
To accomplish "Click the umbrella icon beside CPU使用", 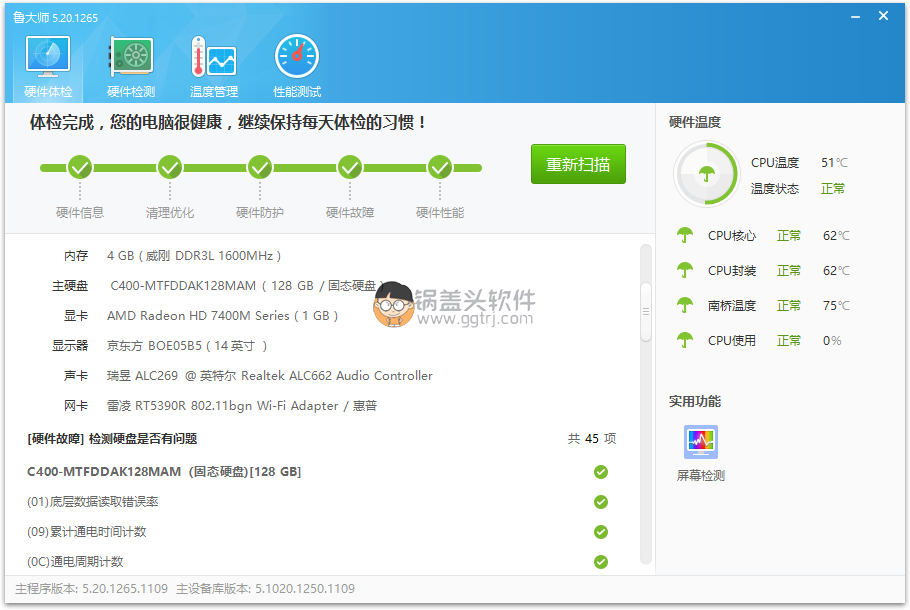I will coord(685,340).
